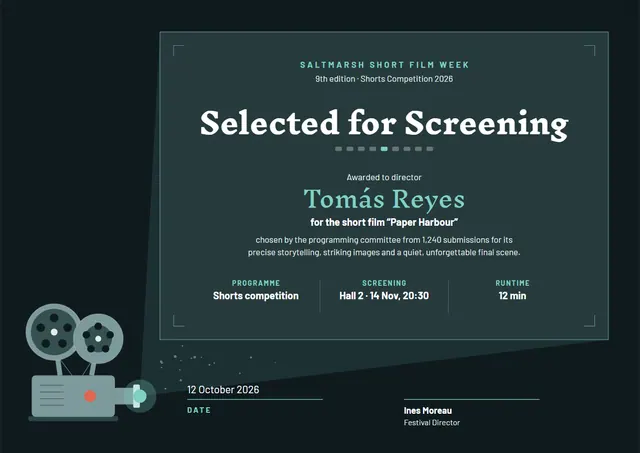Click the date "12 October 2026"
The image size is (640, 453).
[223, 390]
